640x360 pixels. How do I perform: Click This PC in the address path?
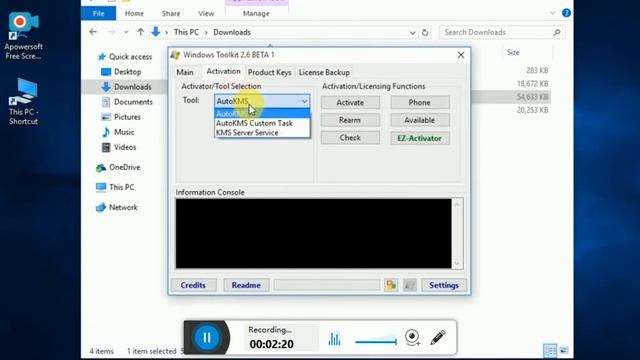187,32
